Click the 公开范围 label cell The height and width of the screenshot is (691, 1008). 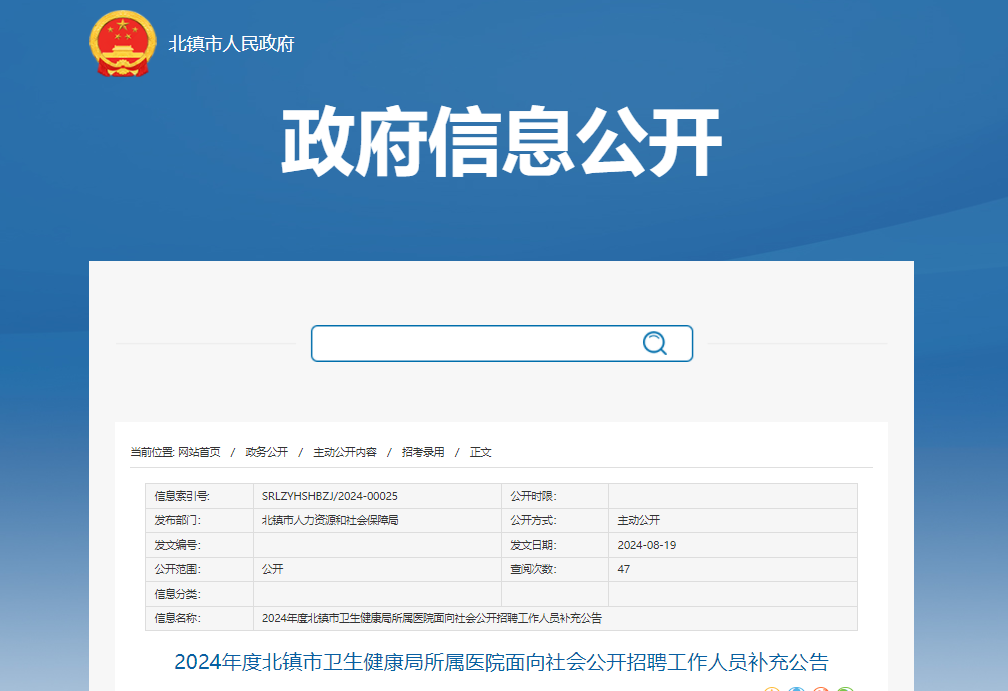pos(199,569)
